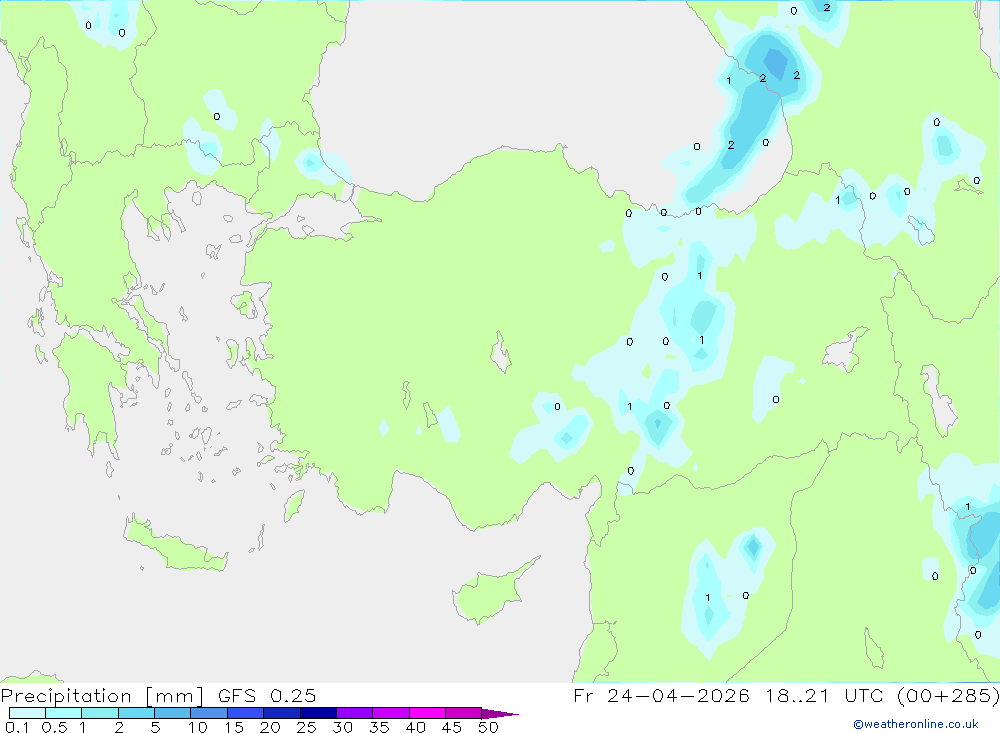Click the '50' legend scale label
This screenshot has height=733, width=1000.
click(x=488, y=727)
